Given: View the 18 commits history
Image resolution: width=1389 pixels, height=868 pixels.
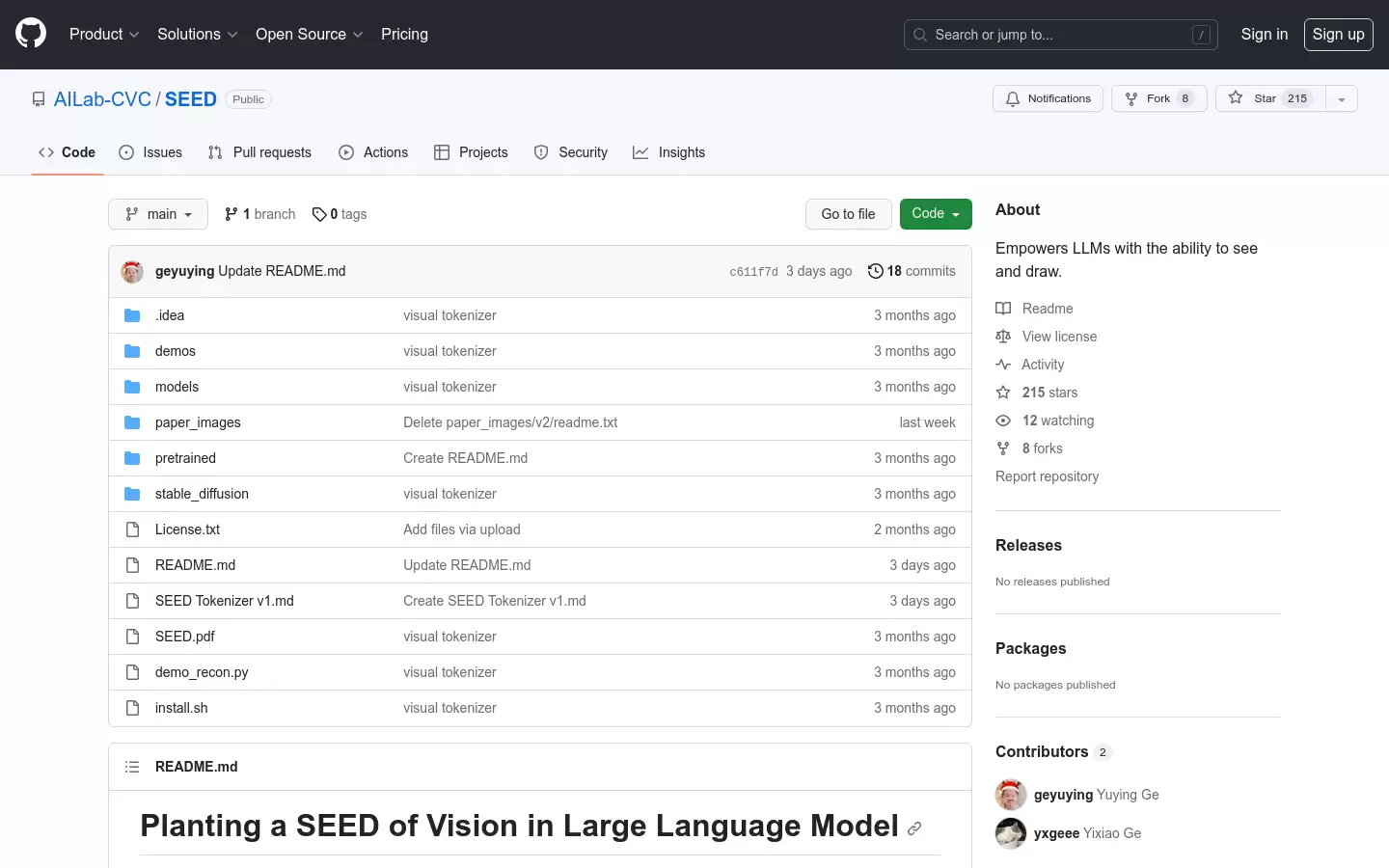Looking at the screenshot, I should click(x=912, y=271).
